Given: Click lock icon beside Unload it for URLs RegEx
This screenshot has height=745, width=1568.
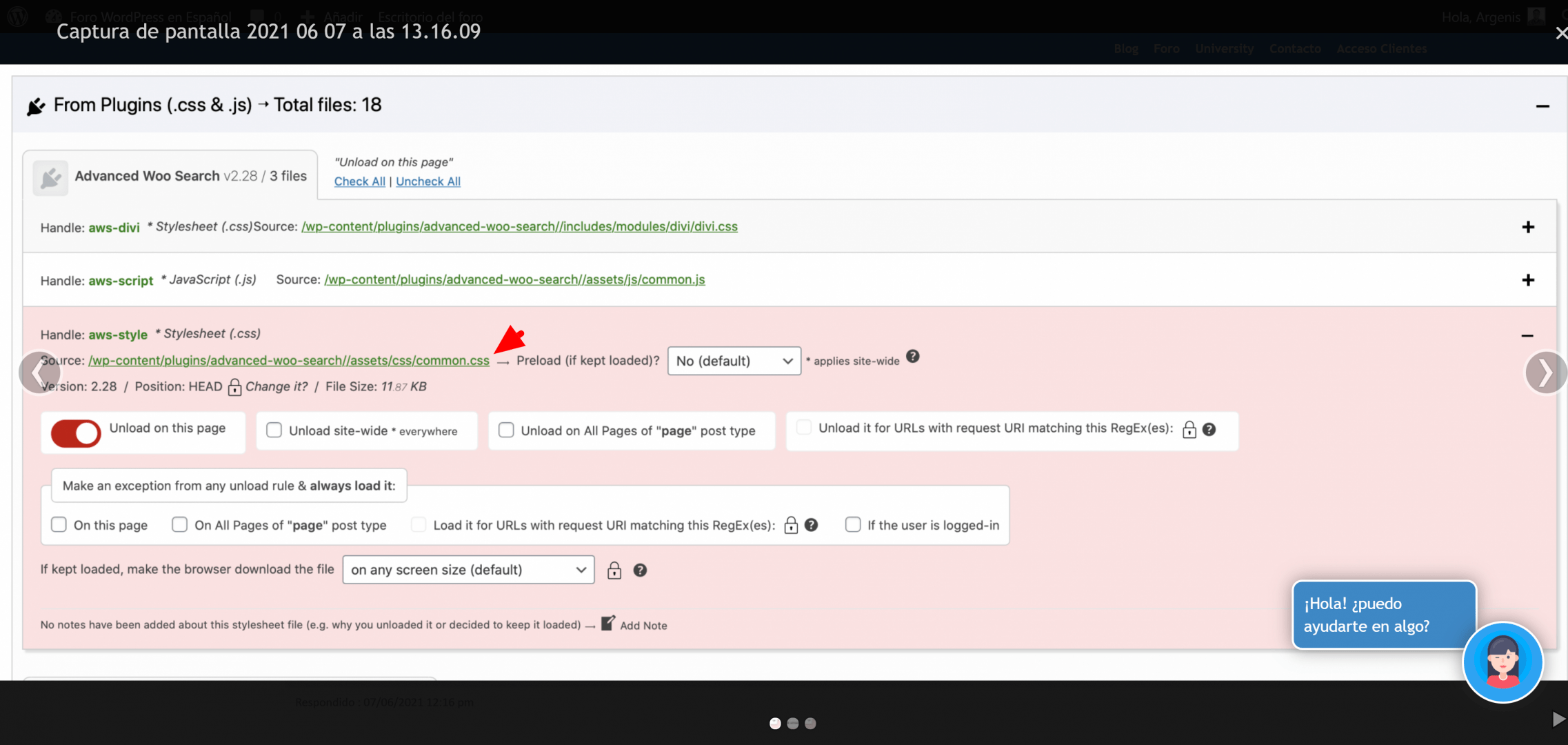Looking at the screenshot, I should (1189, 430).
